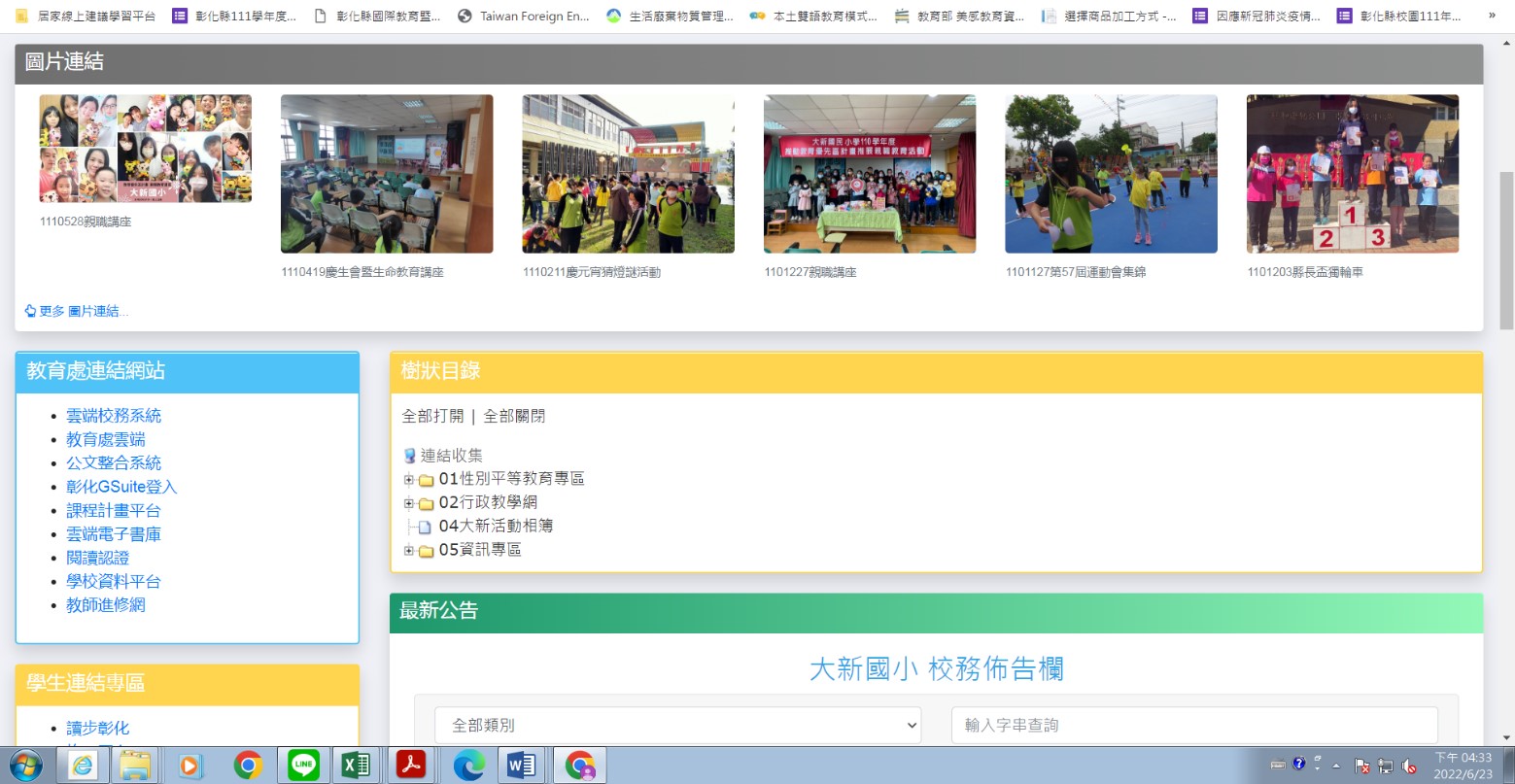Open Windows Media Player from the taskbar
The height and width of the screenshot is (784, 1515).
[x=191, y=766]
